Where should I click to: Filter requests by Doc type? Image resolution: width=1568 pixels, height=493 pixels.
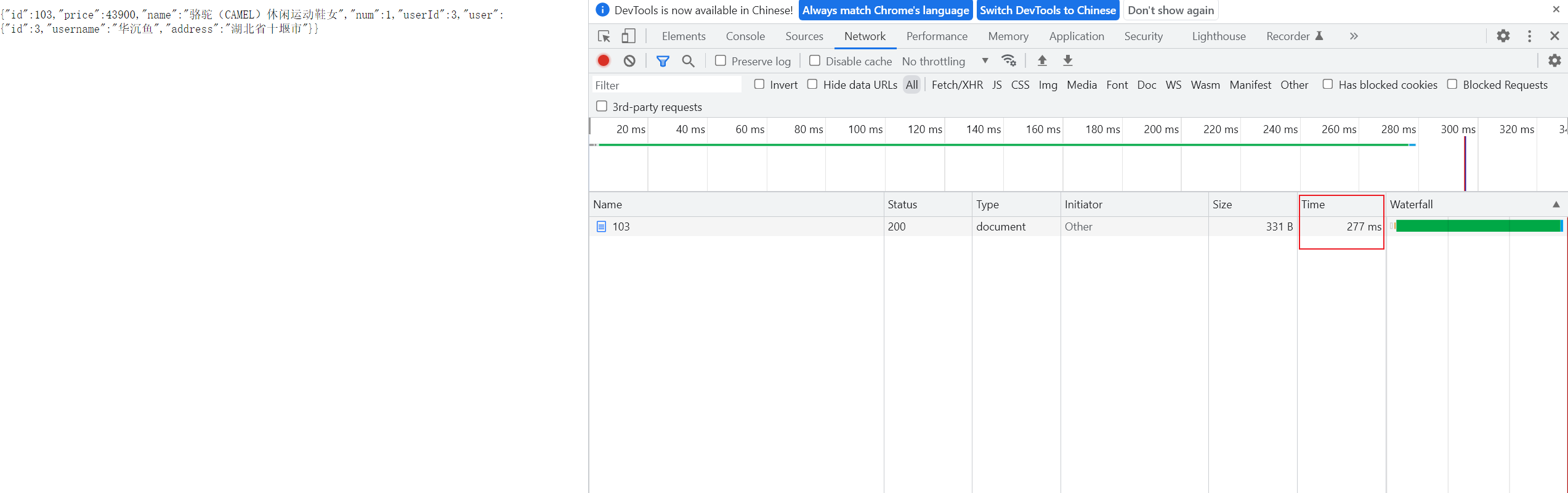pos(1147,85)
